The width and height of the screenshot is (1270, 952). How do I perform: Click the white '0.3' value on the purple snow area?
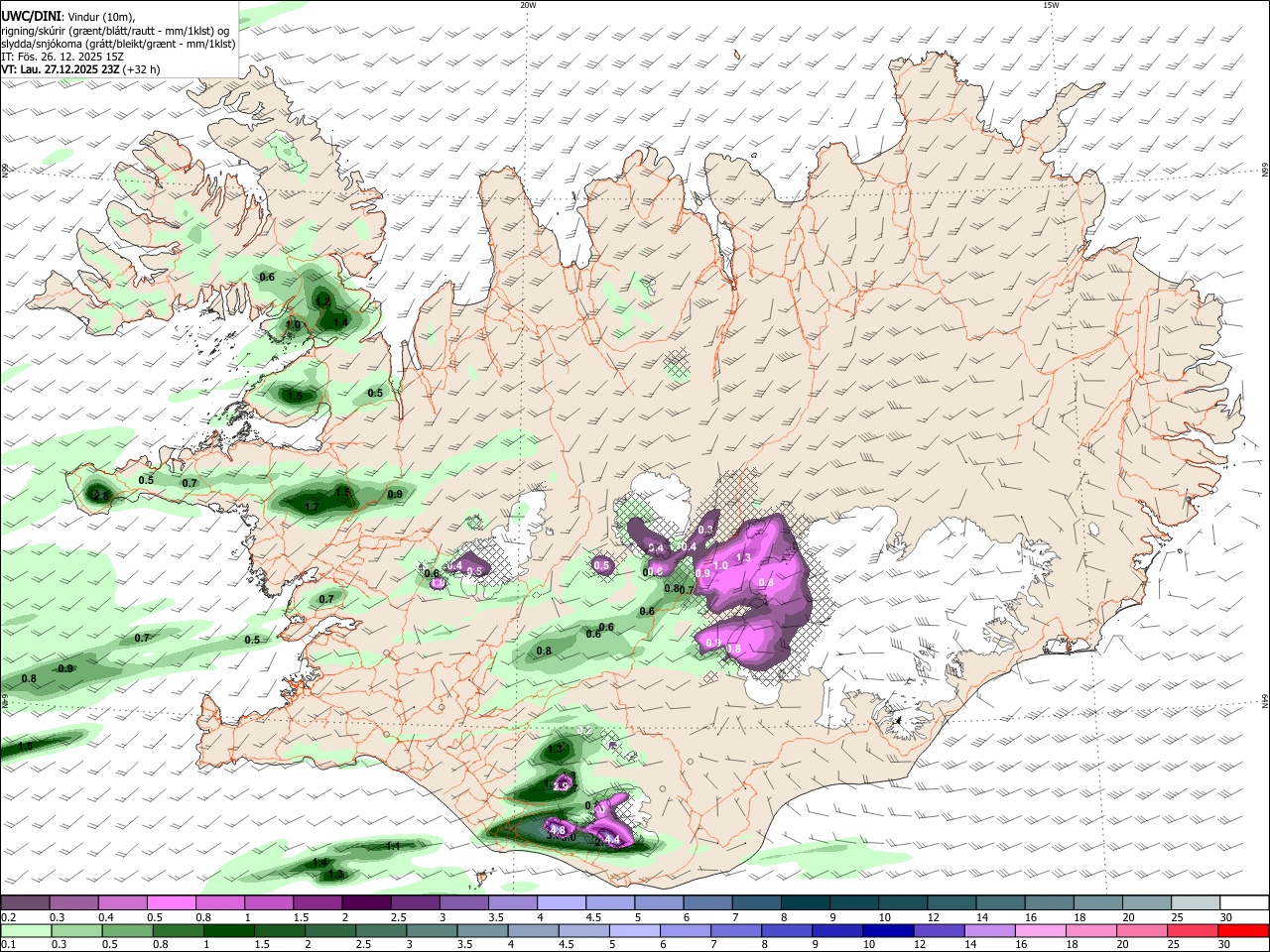[x=704, y=532]
